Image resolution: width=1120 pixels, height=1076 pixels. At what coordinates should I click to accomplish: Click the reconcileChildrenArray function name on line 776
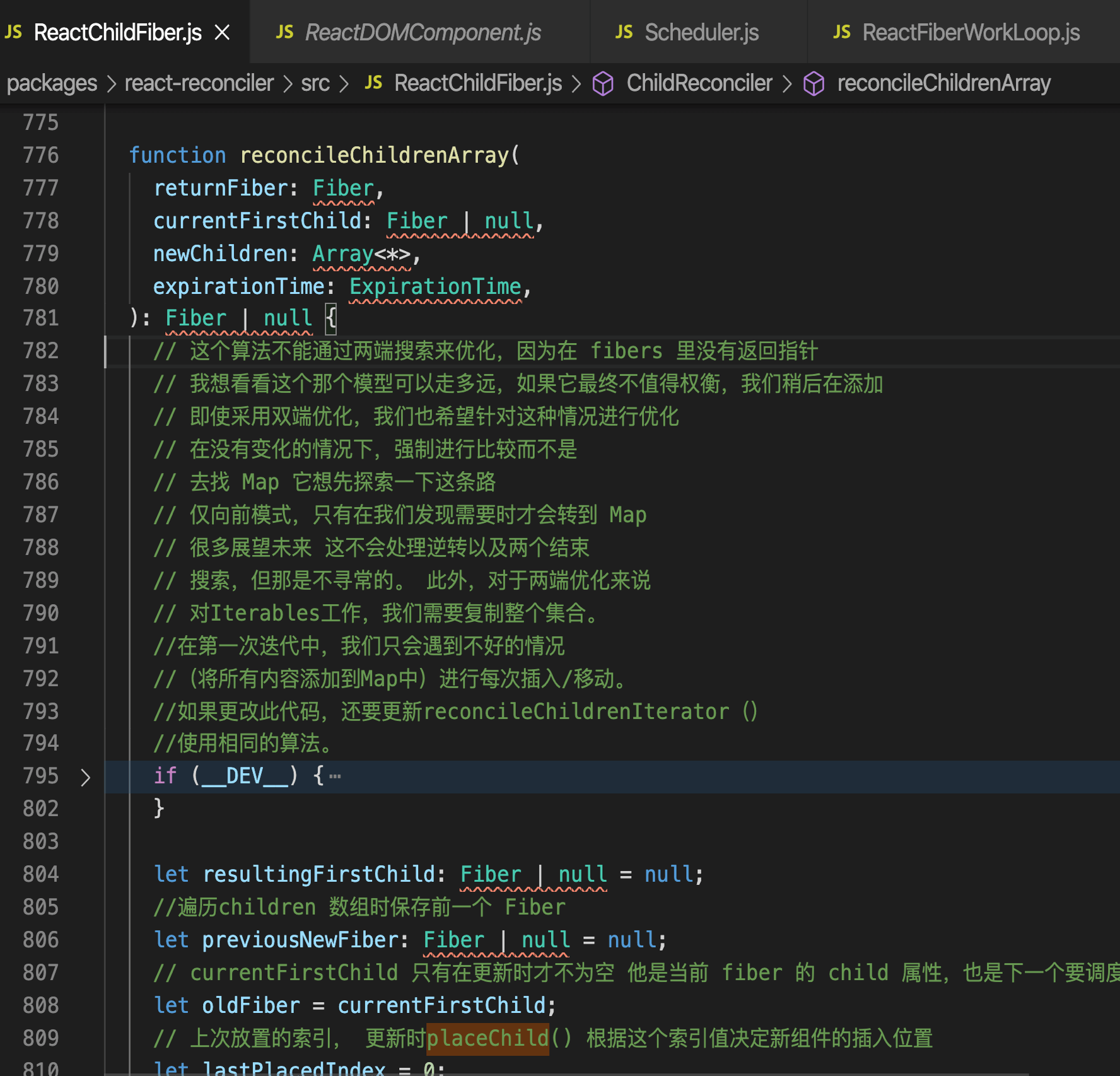(x=375, y=155)
